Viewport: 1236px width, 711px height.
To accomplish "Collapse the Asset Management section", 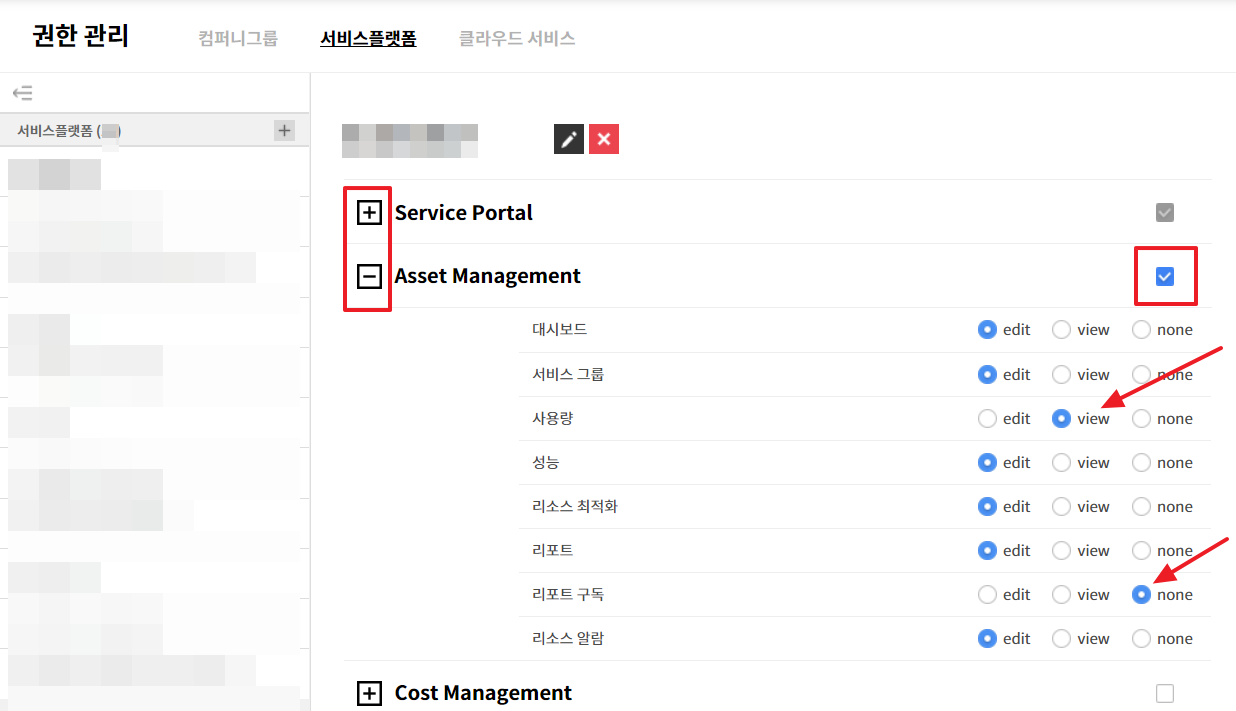I will click(x=370, y=276).
